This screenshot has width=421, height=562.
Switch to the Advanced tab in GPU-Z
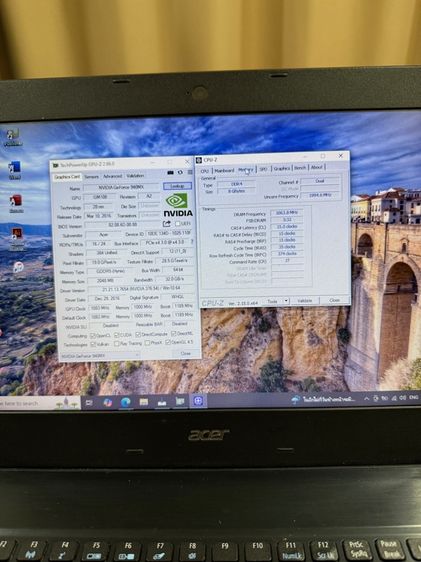pyautogui.click(x=113, y=176)
